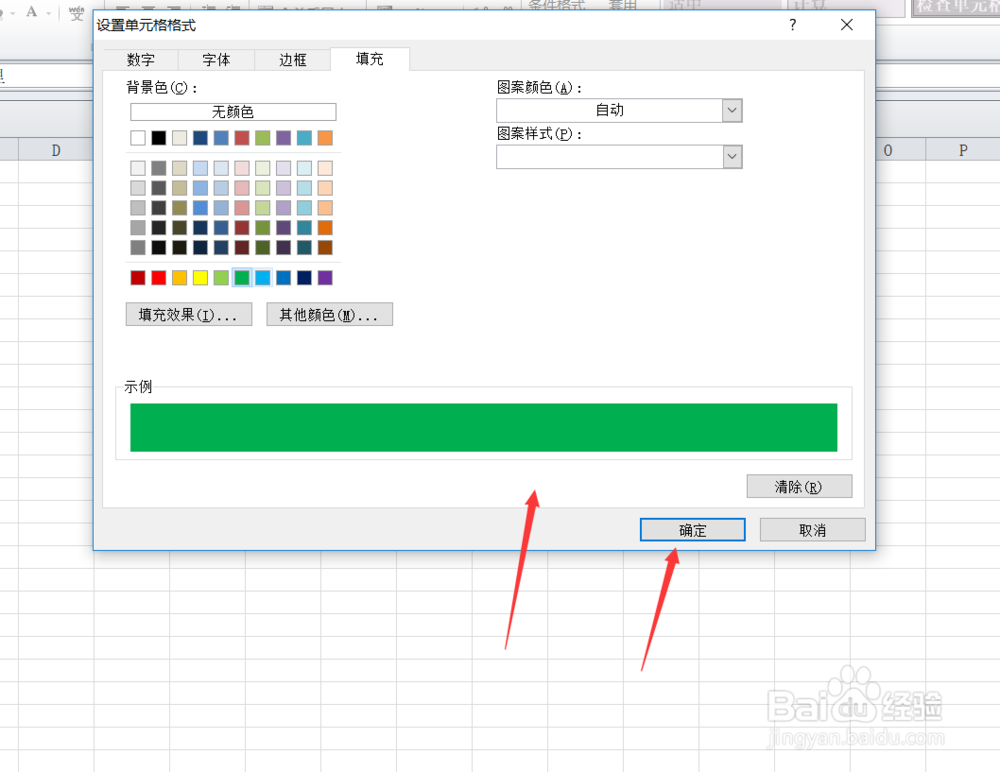Image resolution: width=1000 pixels, height=772 pixels.
Task: Select column P header in spreadsheet
Action: tap(962, 150)
